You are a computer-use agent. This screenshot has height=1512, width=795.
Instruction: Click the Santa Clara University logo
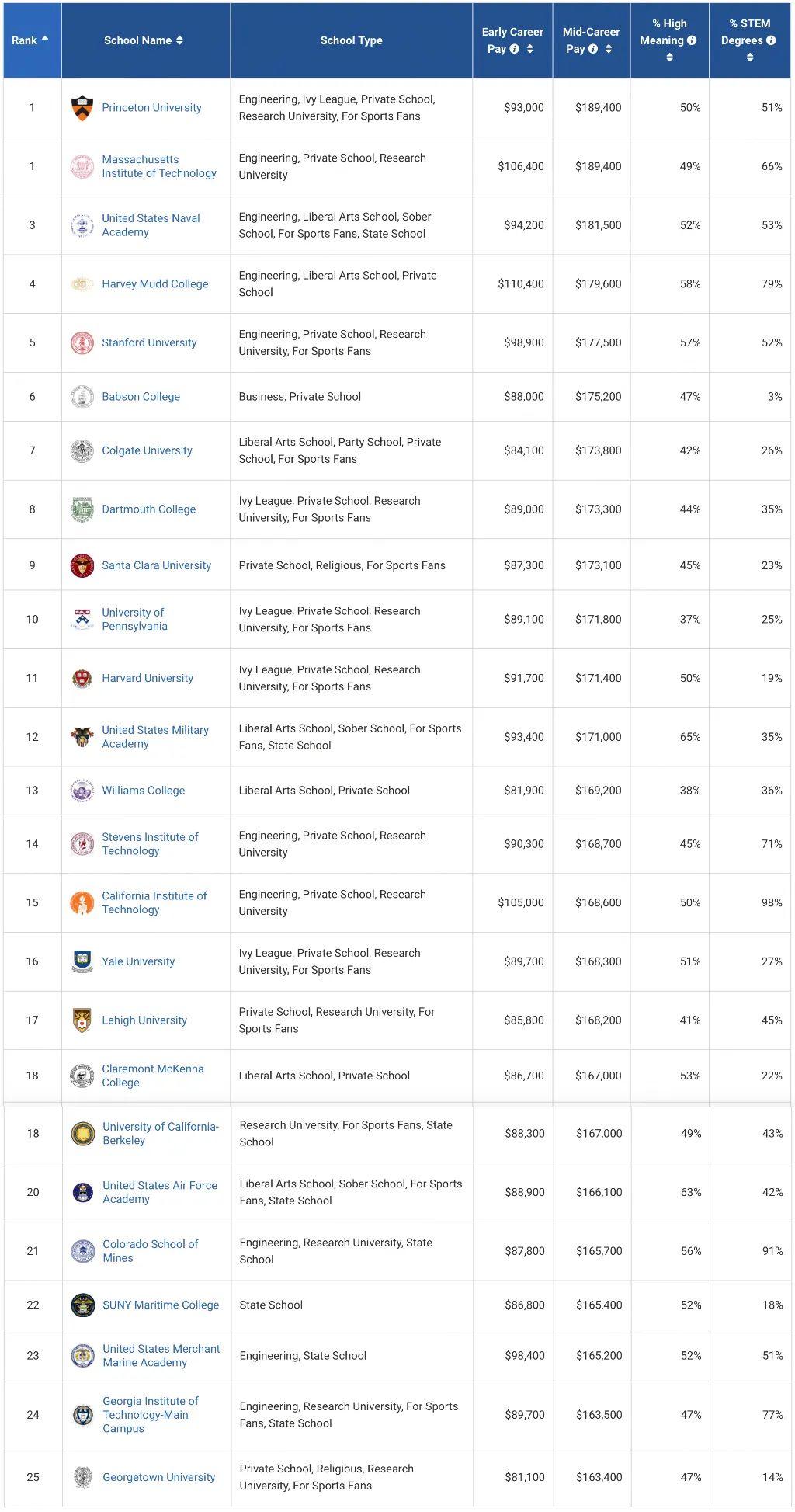pyautogui.click(x=82, y=565)
